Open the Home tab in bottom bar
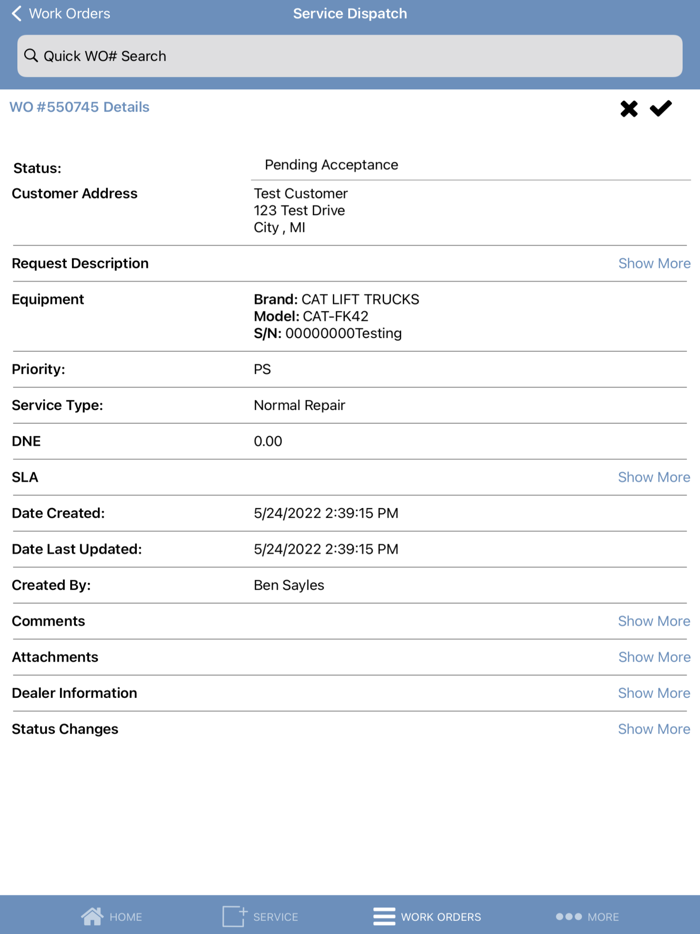The image size is (700, 934). pos(111,915)
